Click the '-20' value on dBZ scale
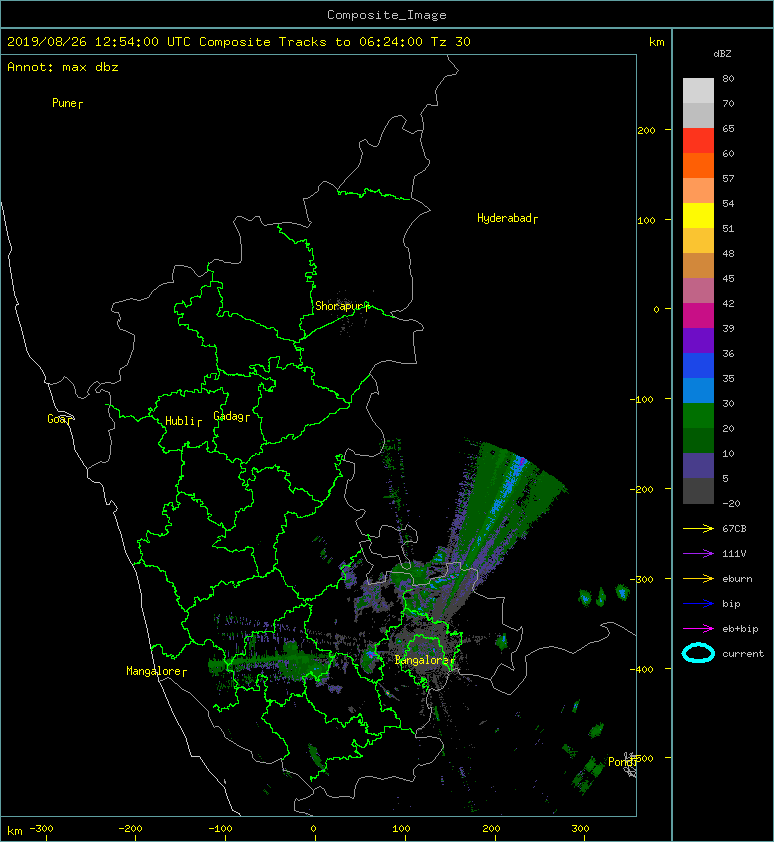774x842 pixels. [731, 504]
